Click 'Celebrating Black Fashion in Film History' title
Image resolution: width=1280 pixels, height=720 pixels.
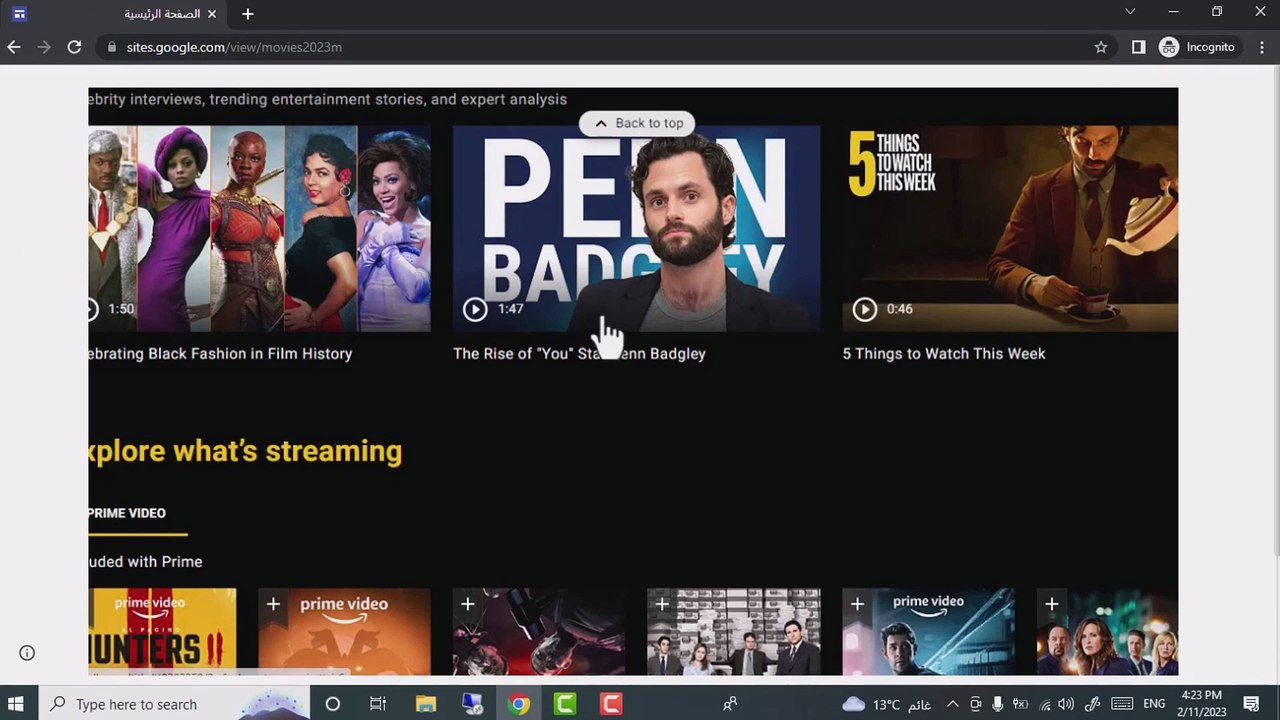pos(220,354)
